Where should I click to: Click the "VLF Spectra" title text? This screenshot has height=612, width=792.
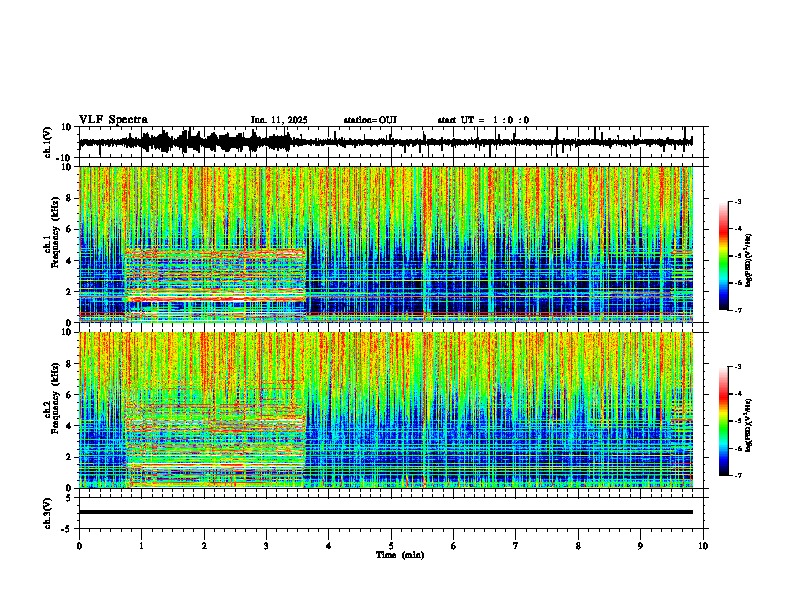(113, 120)
